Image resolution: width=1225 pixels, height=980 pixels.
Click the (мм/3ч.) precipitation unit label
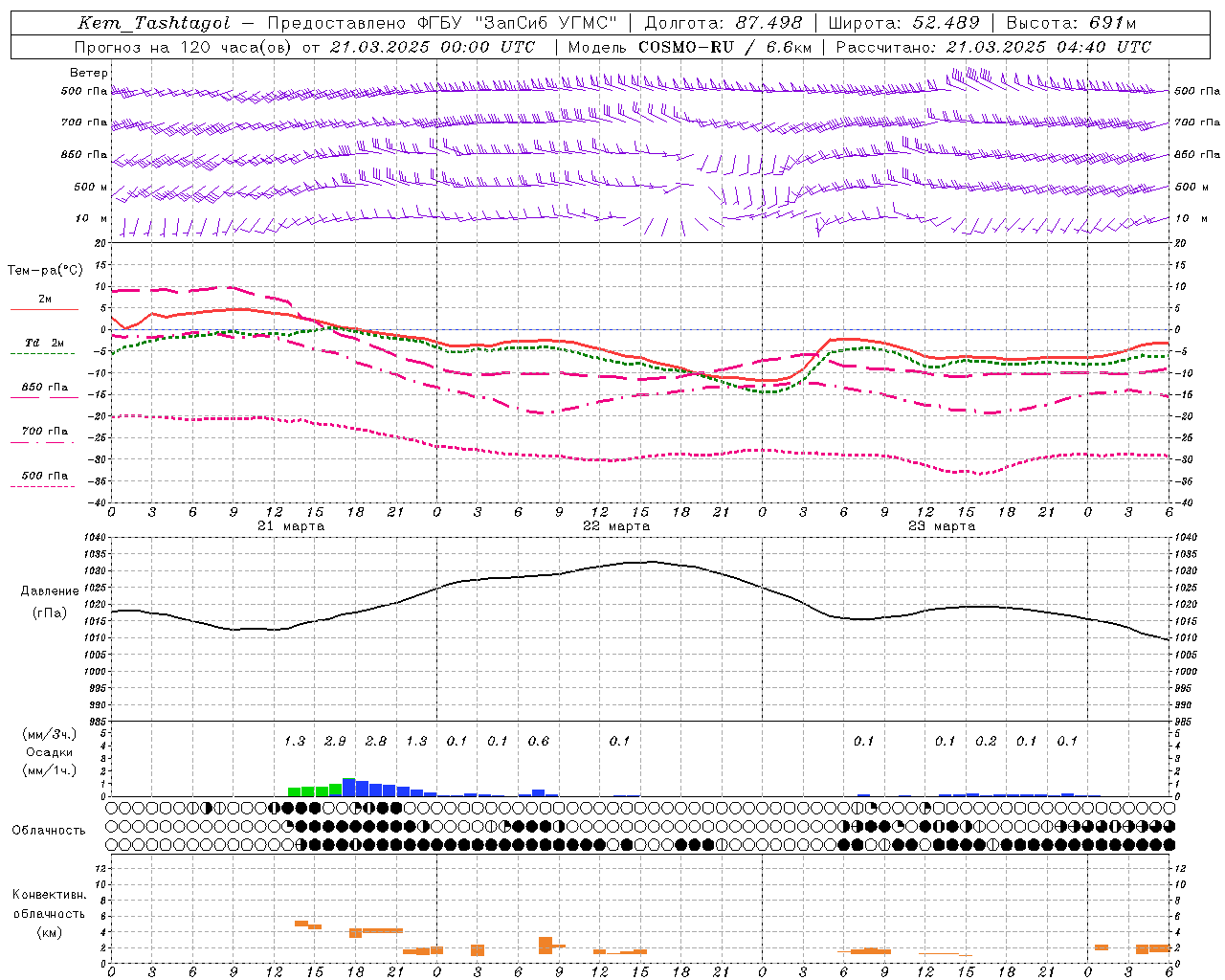(x=50, y=734)
